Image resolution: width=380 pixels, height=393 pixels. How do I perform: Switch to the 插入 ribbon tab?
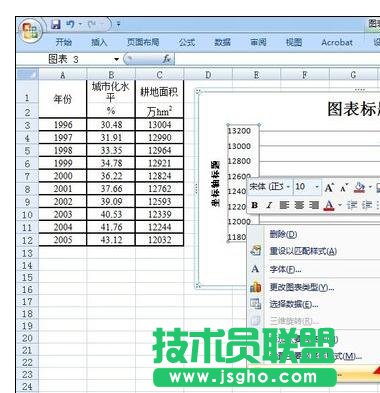click(x=99, y=42)
